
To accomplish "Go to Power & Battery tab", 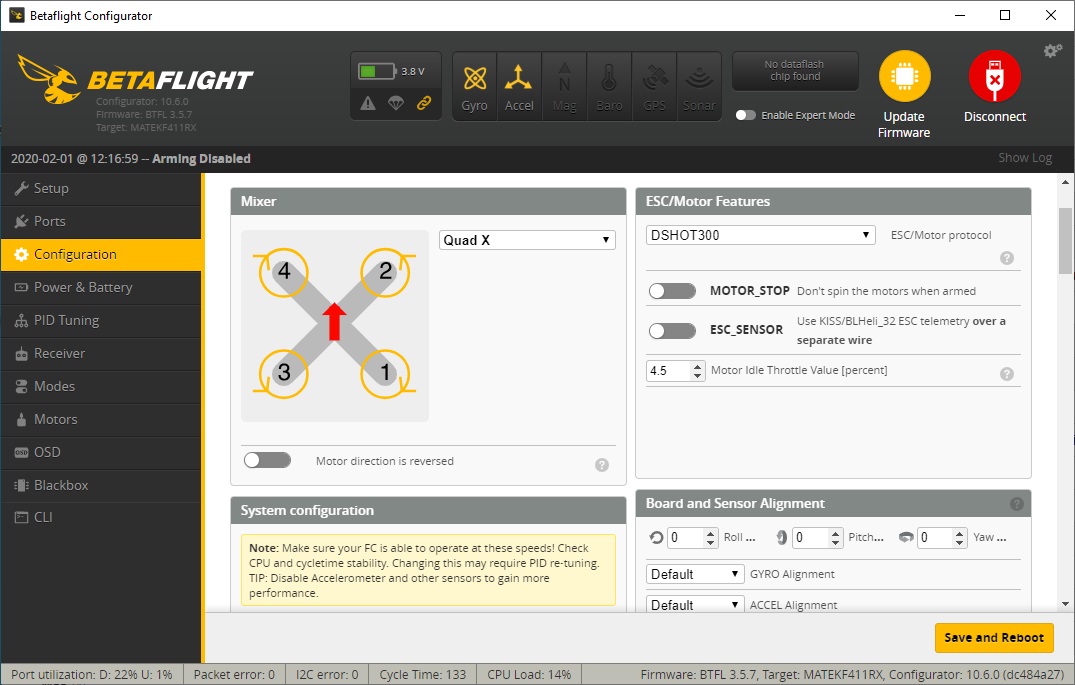I will coord(101,287).
